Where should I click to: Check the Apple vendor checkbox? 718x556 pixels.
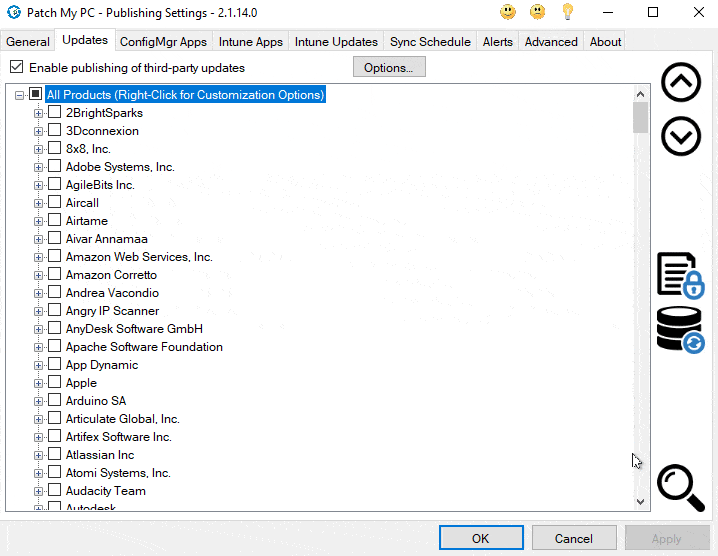click(x=54, y=382)
